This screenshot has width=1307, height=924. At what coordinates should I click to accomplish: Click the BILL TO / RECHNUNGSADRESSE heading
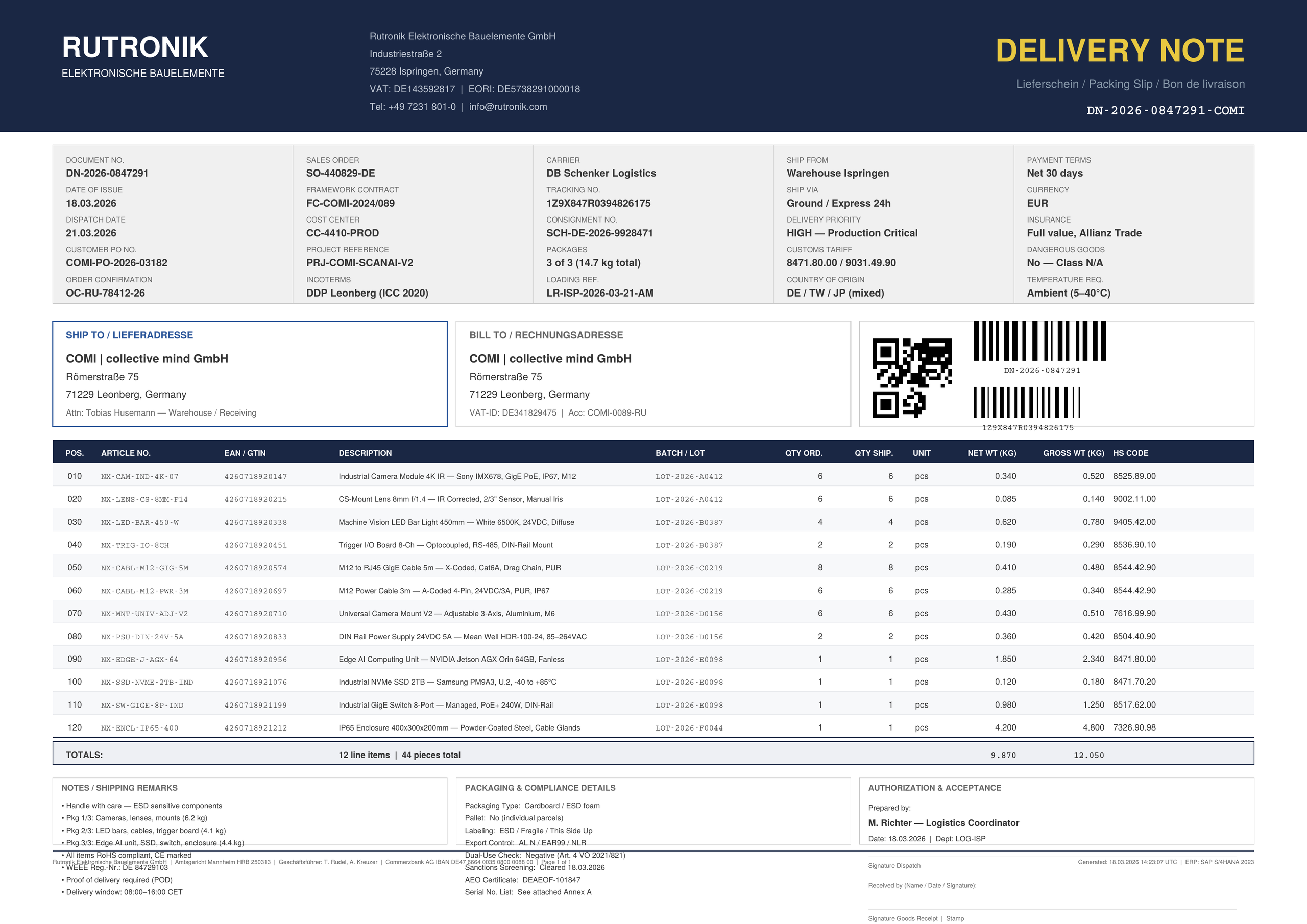[545, 335]
